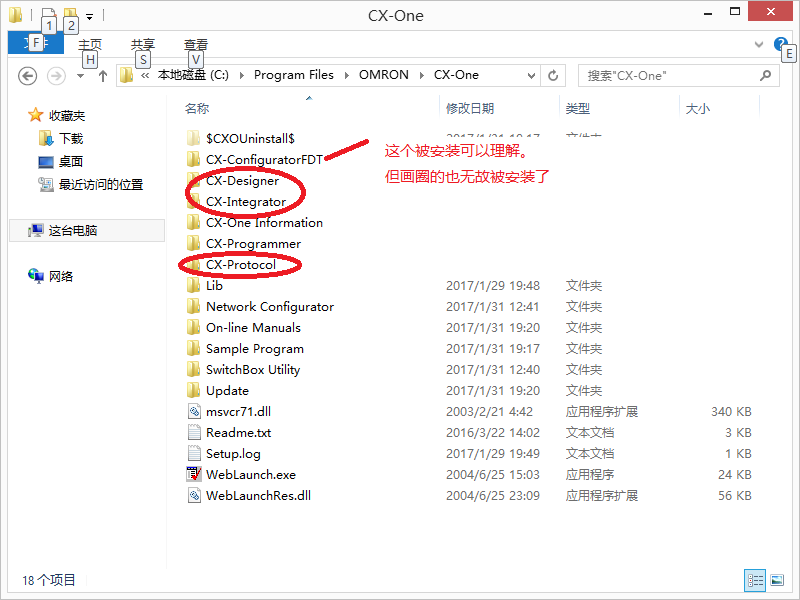The height and width of the screenshot is (600, 800).
Task: Click the refresh button in address bar
Action: (554, 75)
